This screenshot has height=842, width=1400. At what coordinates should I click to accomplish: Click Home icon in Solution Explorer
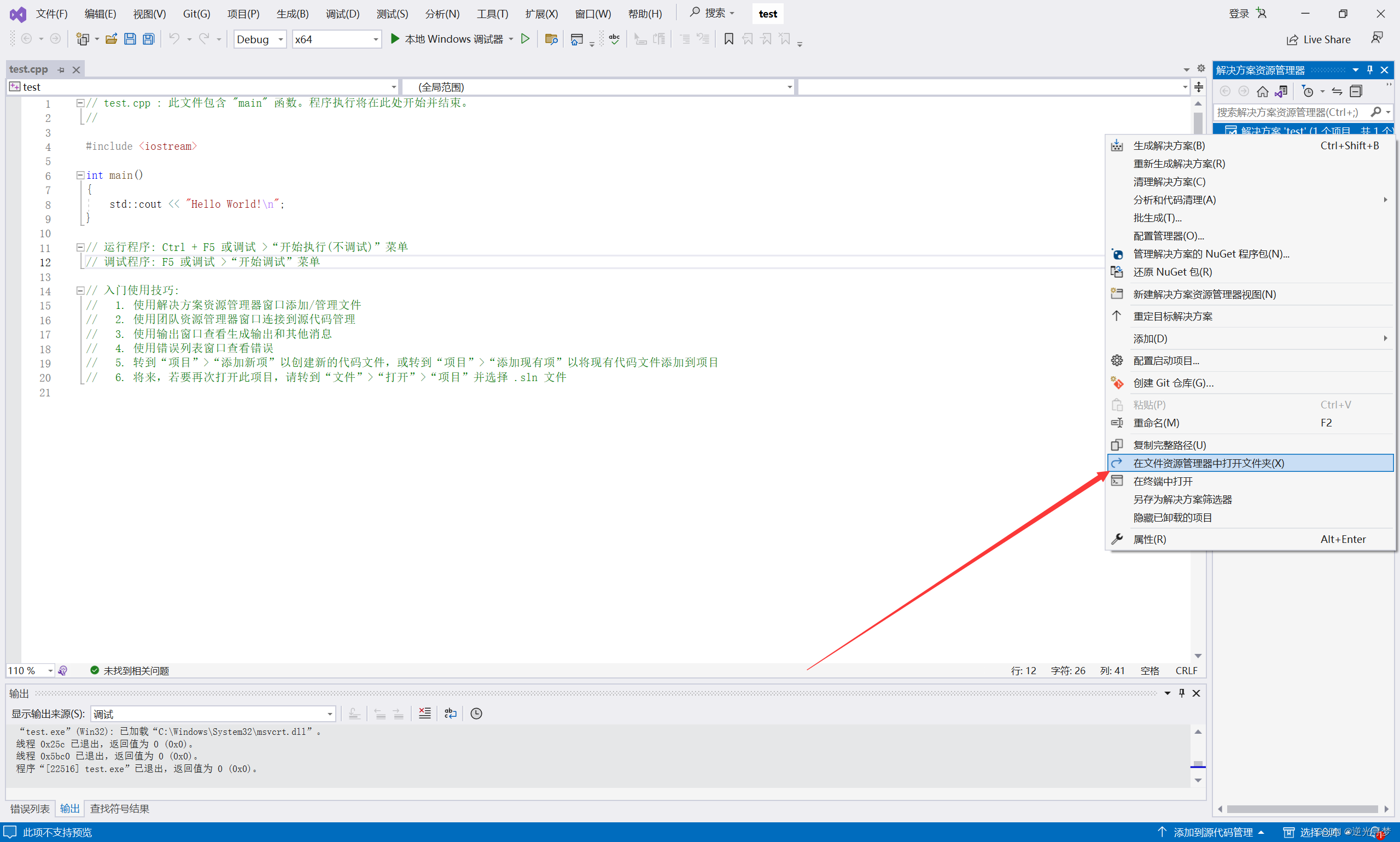1262,91
